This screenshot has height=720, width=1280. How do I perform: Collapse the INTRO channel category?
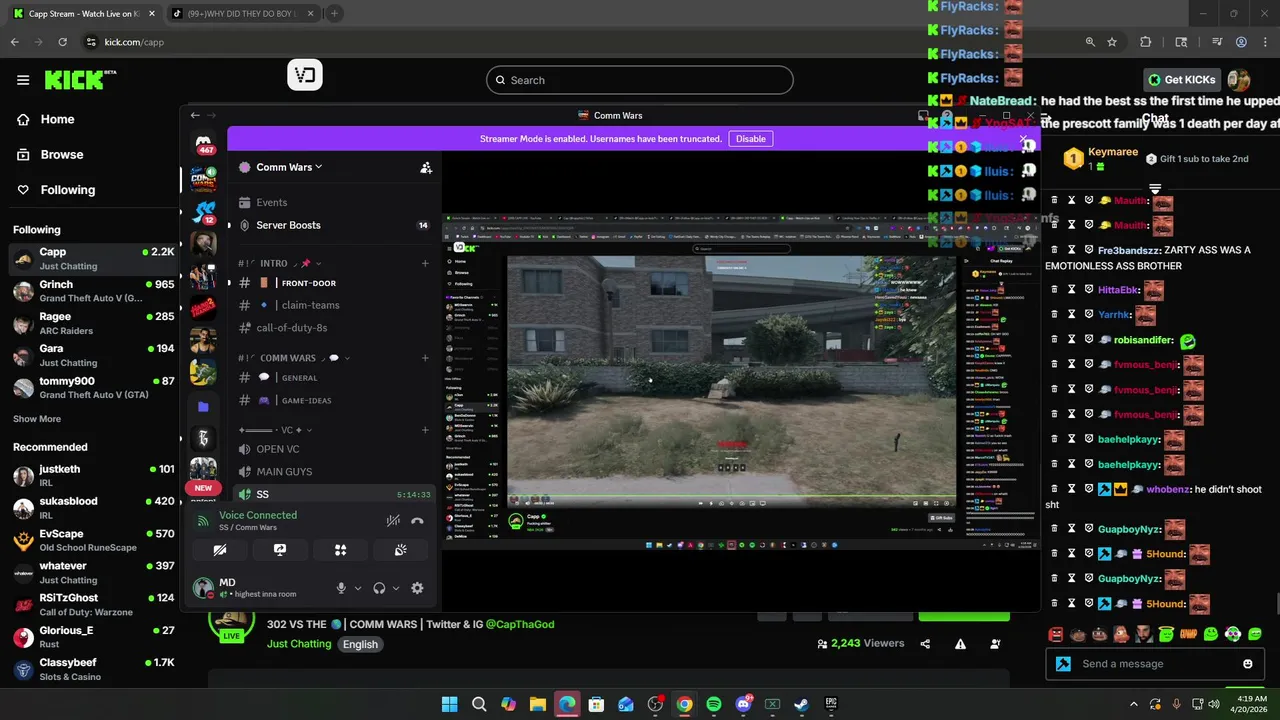[281, 263]
